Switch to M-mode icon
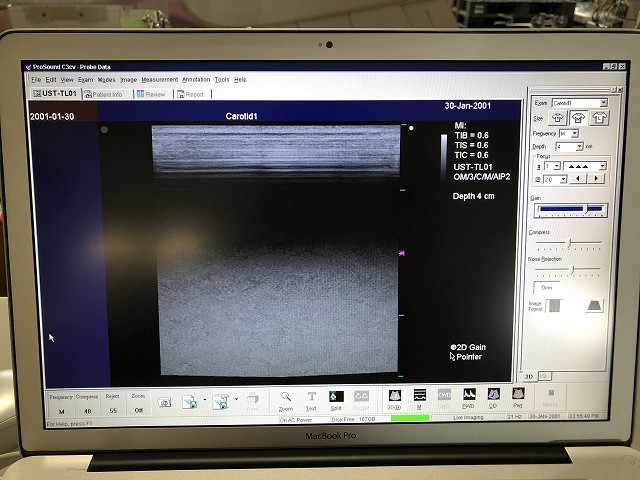Screen dimensions: 640x480 (x=420, y=400)
